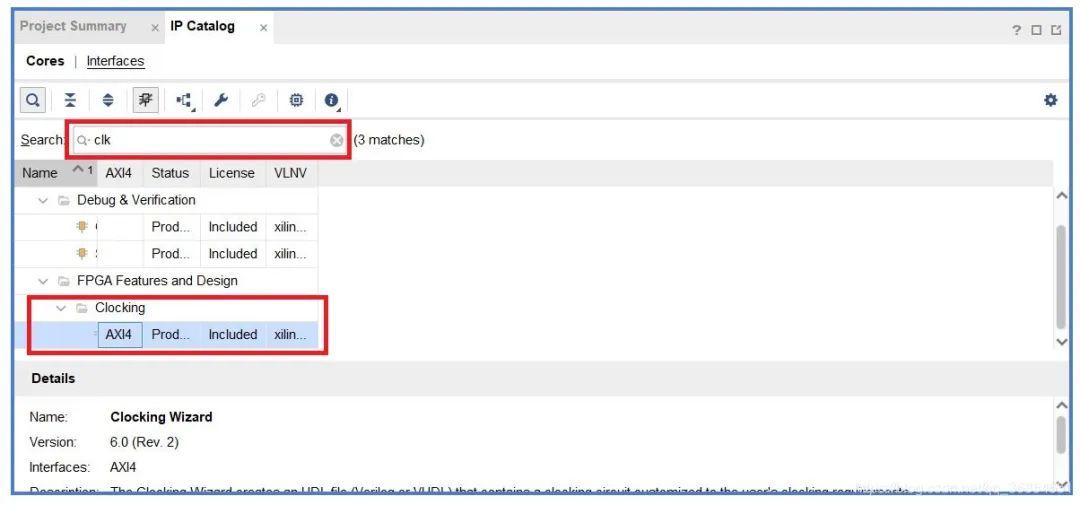Open the Interfaces view link
The image size is (1080, 505).
tap(115, 61)
